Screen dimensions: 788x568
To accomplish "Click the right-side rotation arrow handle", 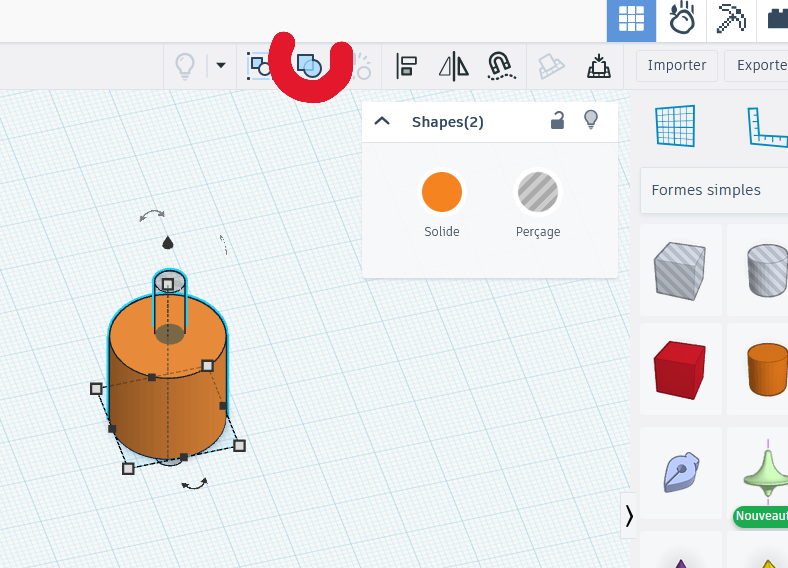I will click(224, 244).
